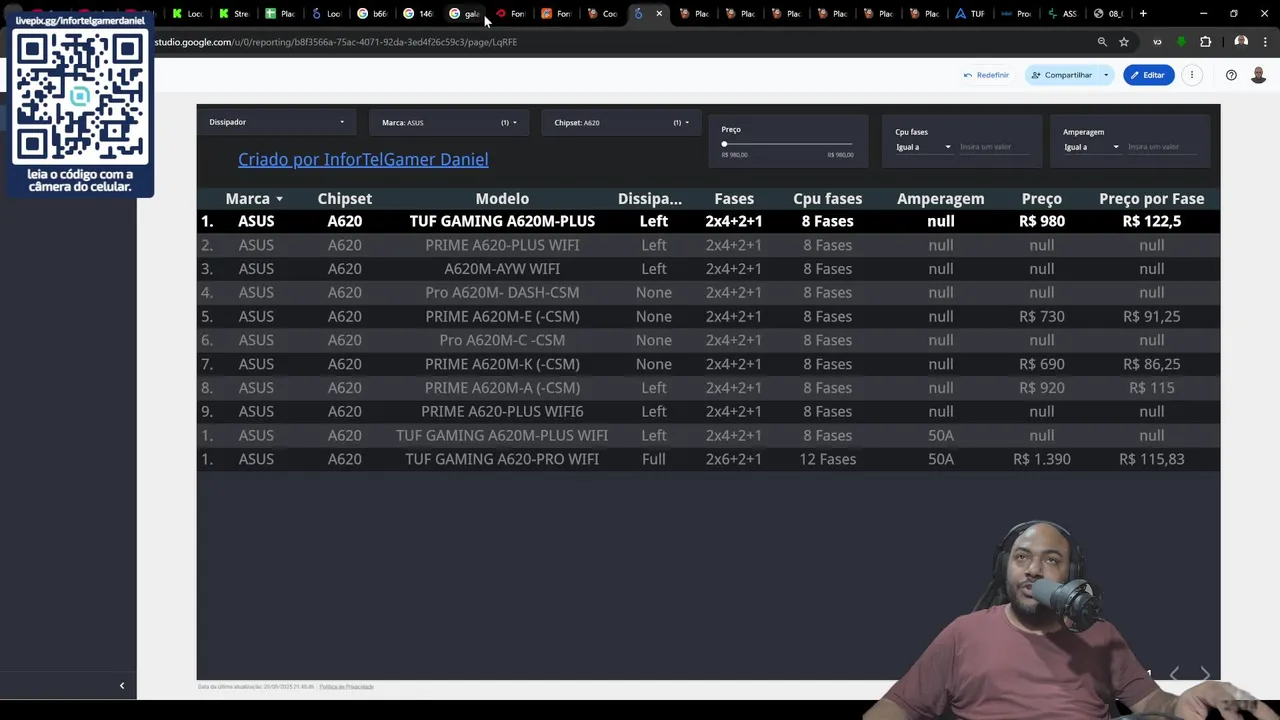Select the PRIME A620-PLUS WIFI6 cell
1280x720 pixels.
[502, 411]
